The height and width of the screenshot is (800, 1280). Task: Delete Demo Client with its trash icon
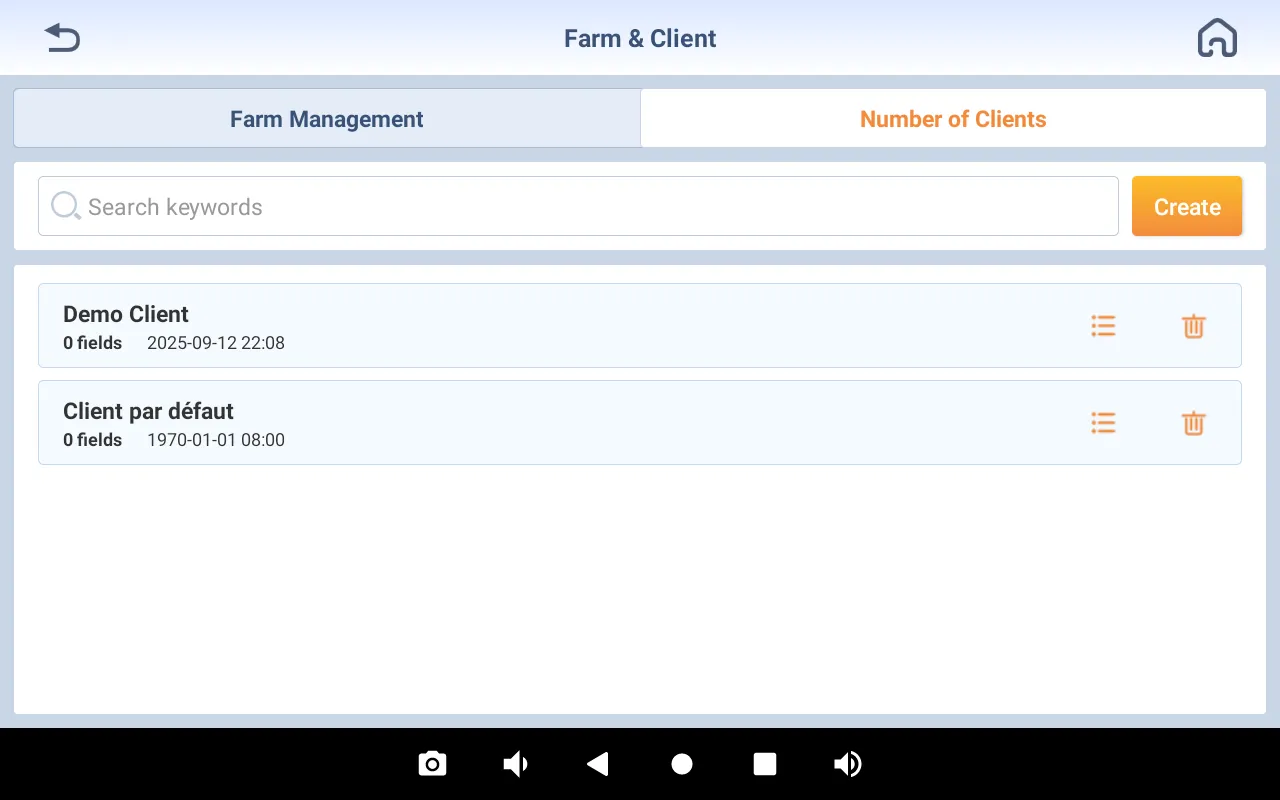(x=1193, y=326)
